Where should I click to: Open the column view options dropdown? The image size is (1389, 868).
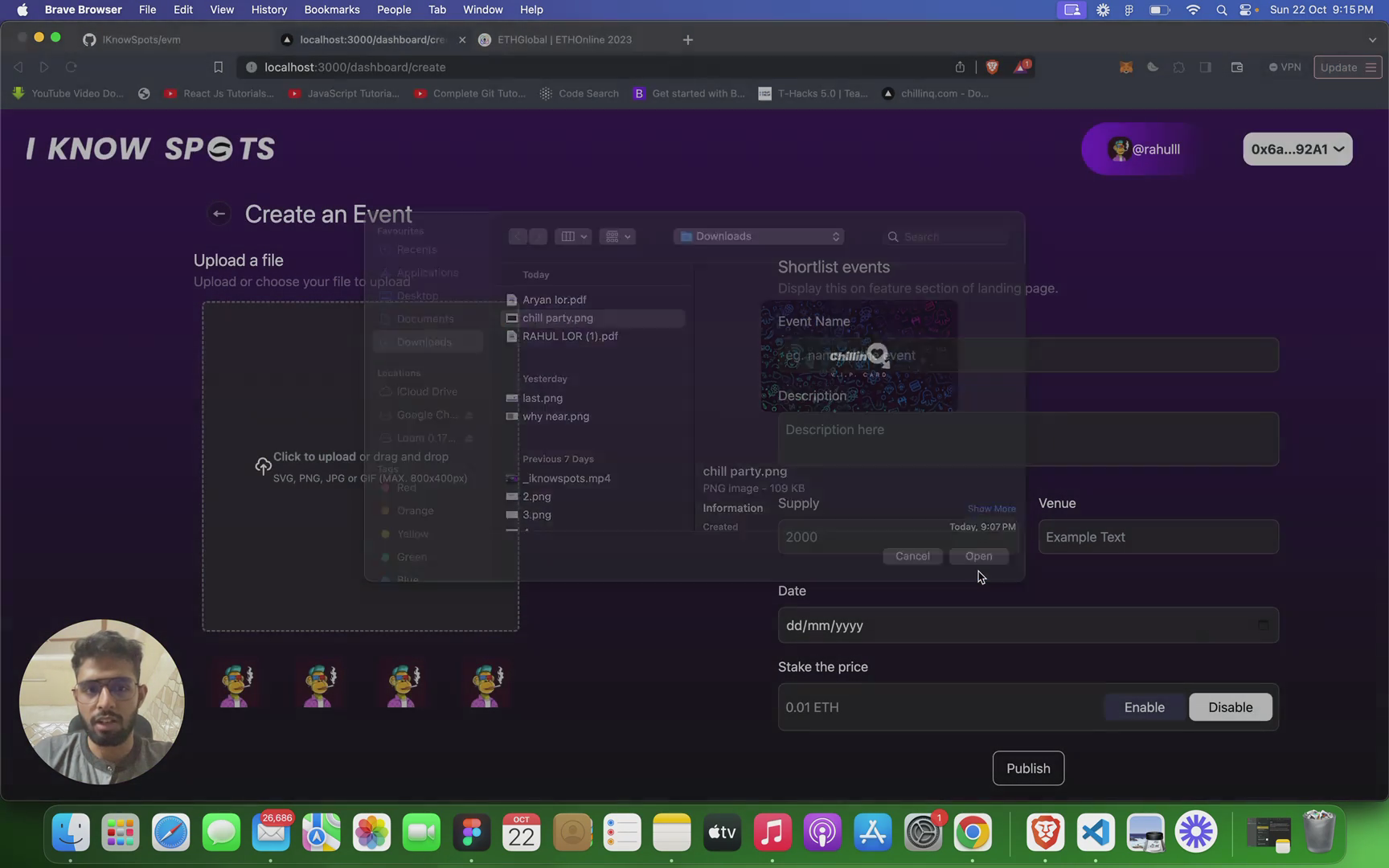click(x=573, y=236)
